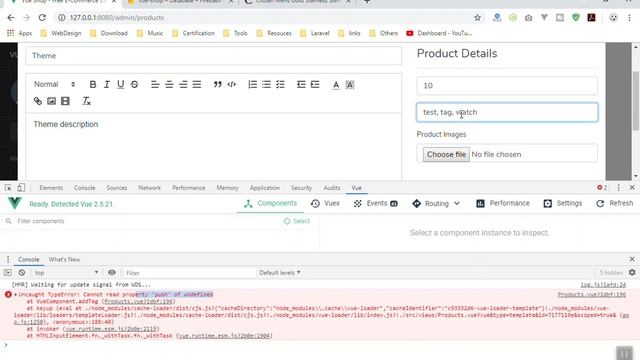This screenshot has width=640, height=360.
Task: Bookmark this page with star icon
Action: coord(477,18)
